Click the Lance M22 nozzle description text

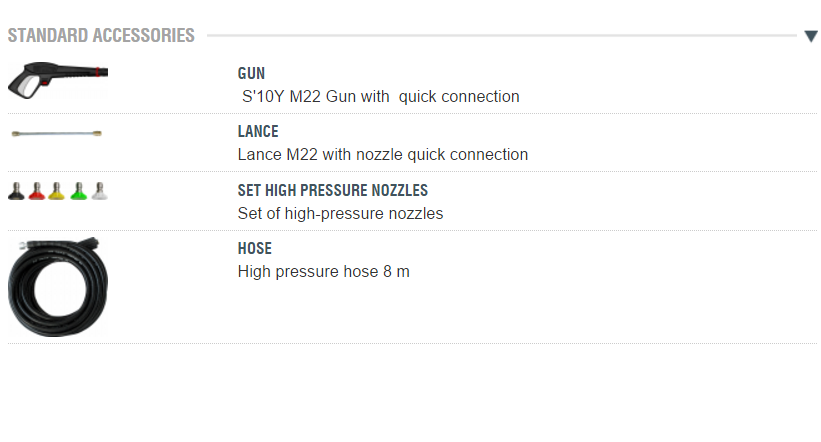[383, 155]
